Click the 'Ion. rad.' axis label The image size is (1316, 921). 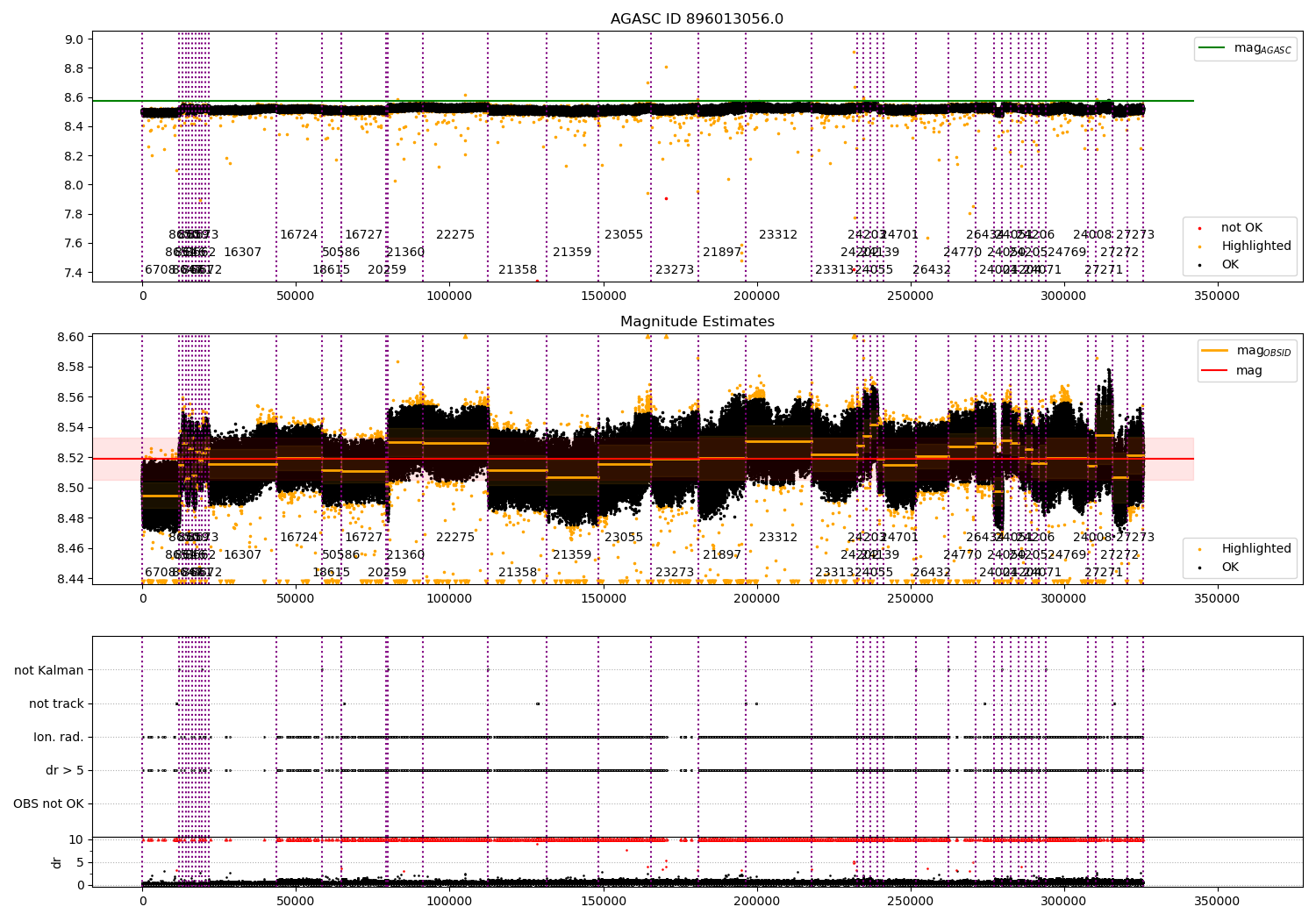[x=59, y=737]
